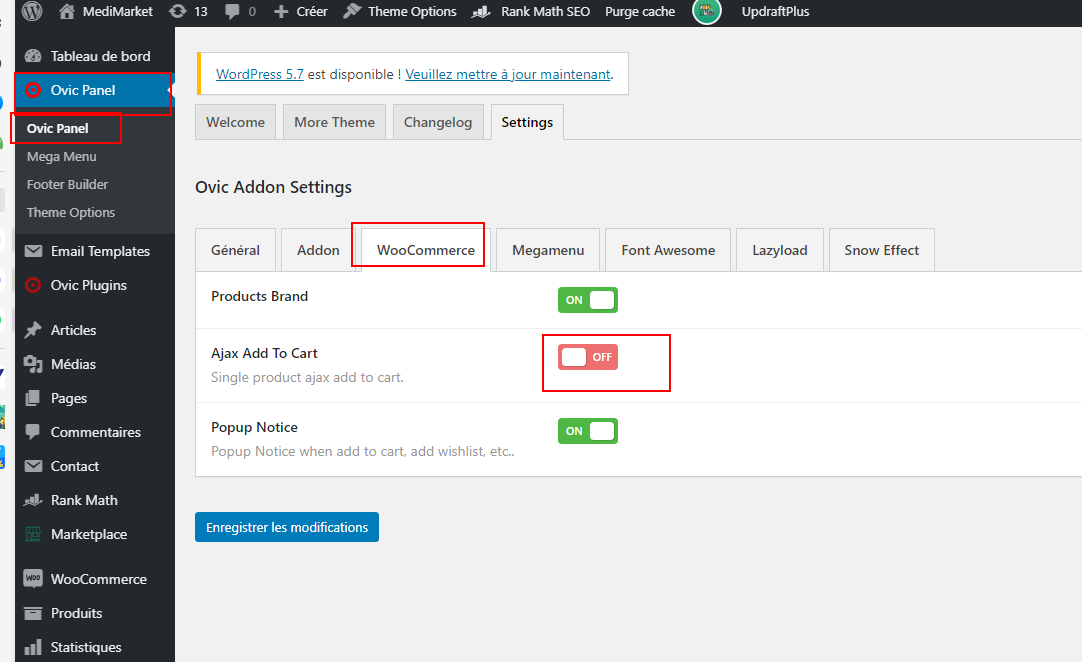Click the Commentaires speech bubble icon
This screenshot has width=1082, height=662.
(32, 432)
